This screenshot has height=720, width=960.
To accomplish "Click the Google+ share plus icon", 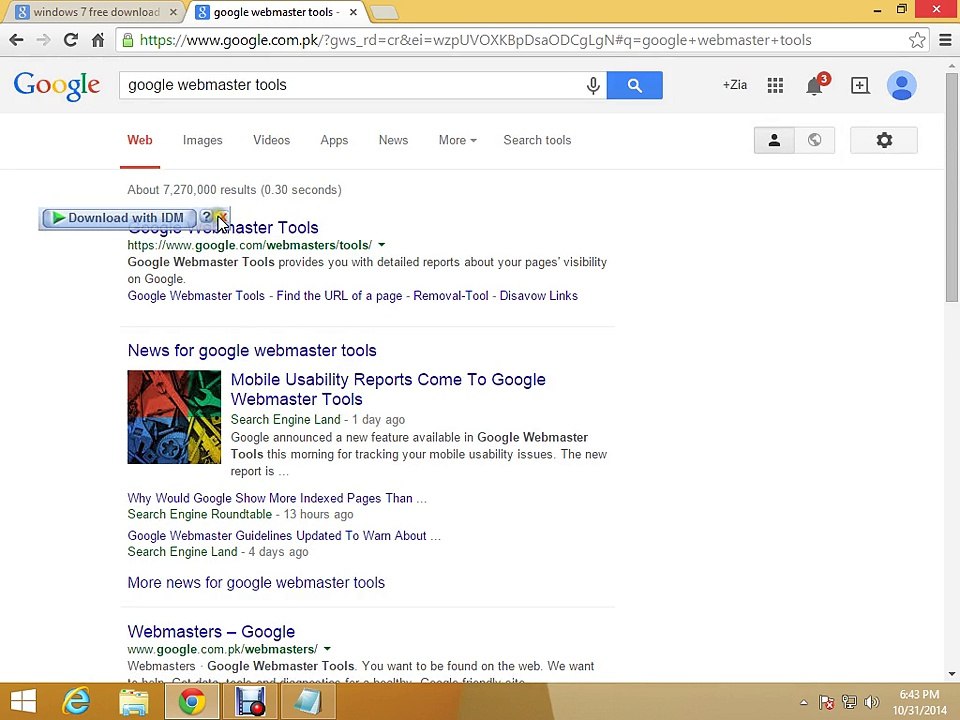I will point(860,86).
